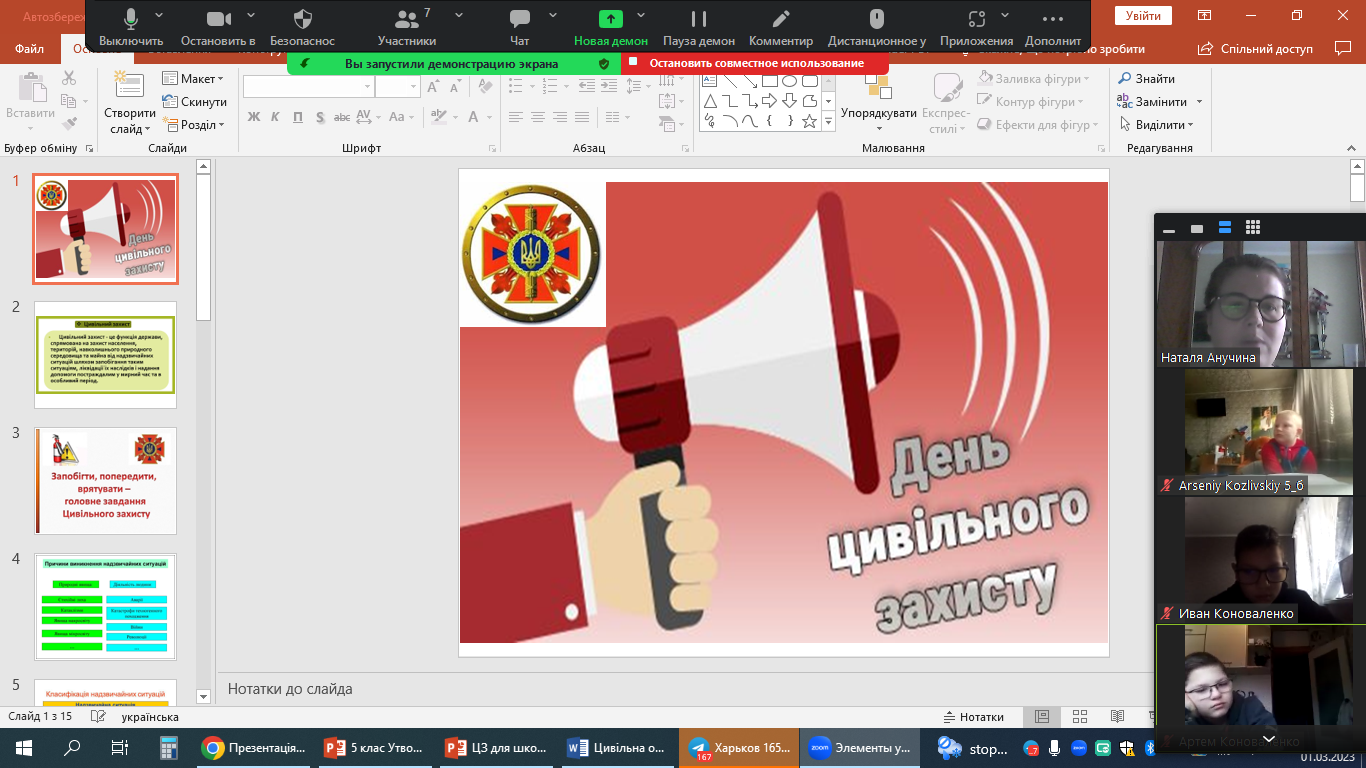Screen dimensions: 1366x768
Task: Expand microphone options arrow in Zoom
Action: pos(160,17)
